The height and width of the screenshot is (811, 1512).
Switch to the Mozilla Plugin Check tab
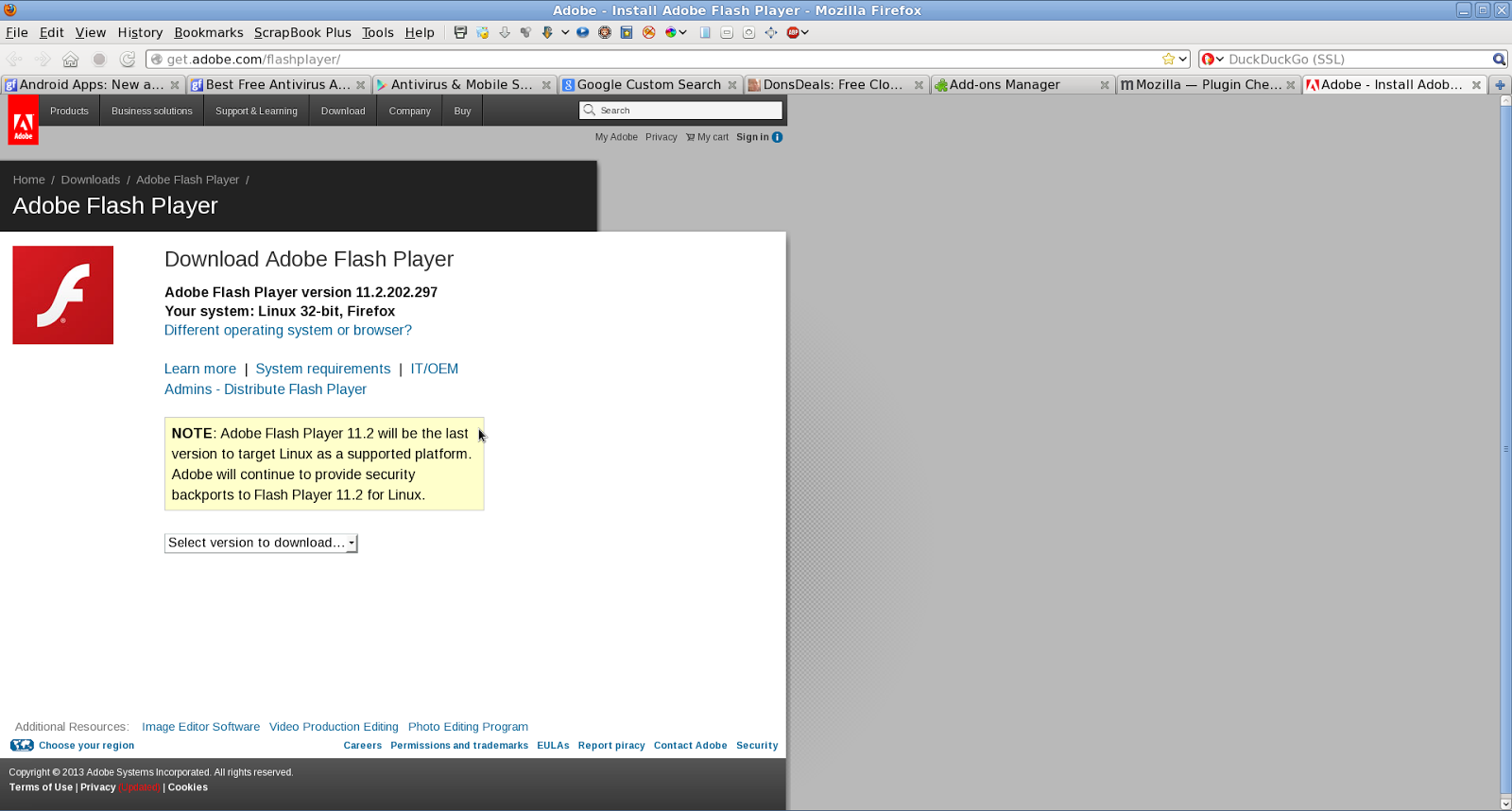1208,84
